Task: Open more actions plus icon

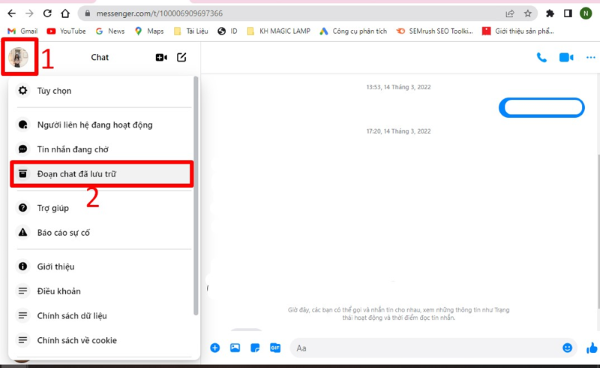Action: coord(215,348)
